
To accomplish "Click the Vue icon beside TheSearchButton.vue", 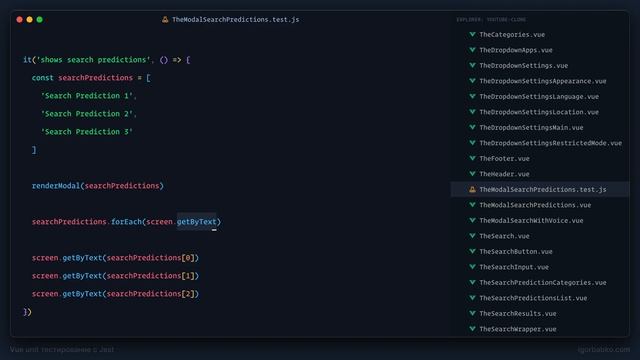I will point(472,252).
